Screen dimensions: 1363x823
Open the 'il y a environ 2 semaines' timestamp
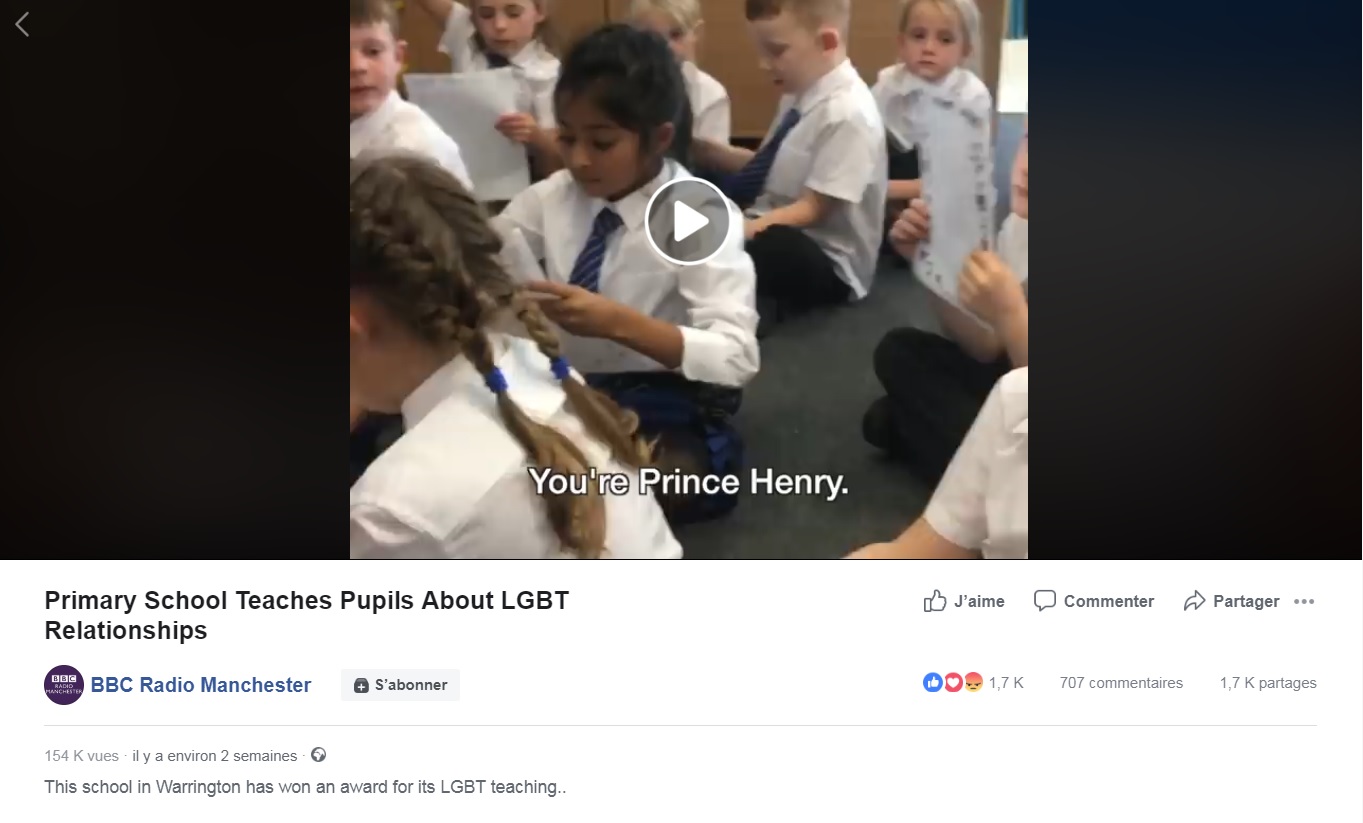(x=215, y=756)
